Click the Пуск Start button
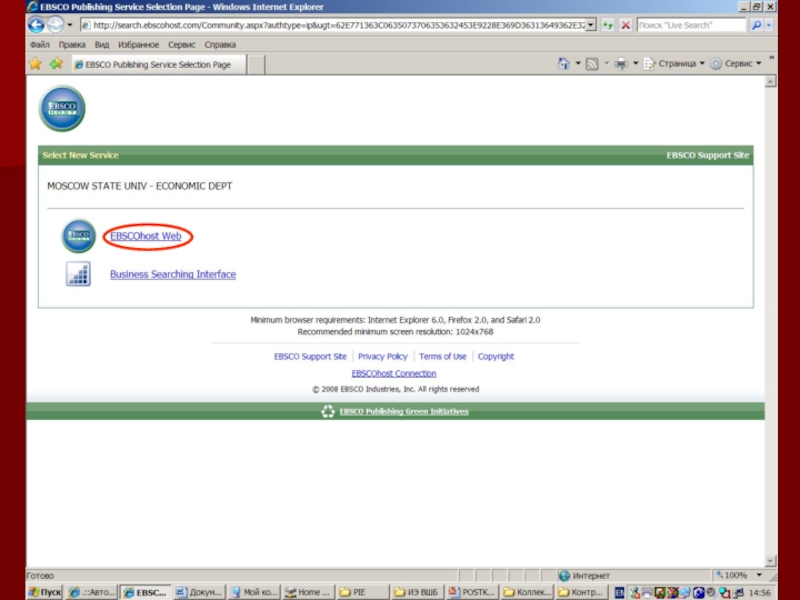This screenshot has height=600, width=800. [x=45, y=592]
